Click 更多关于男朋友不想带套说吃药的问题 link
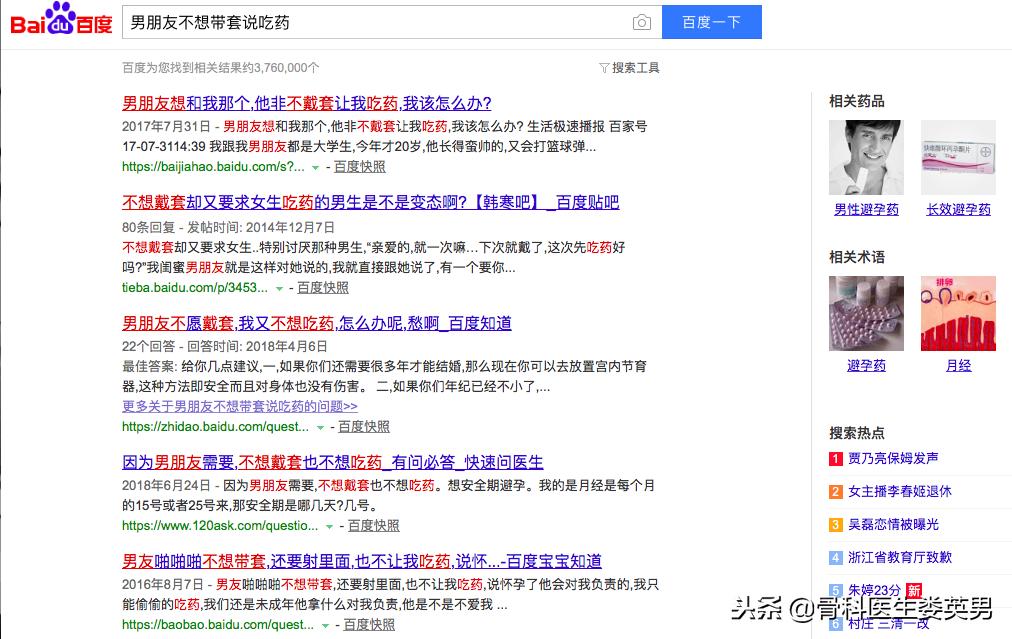 point(241,406)
